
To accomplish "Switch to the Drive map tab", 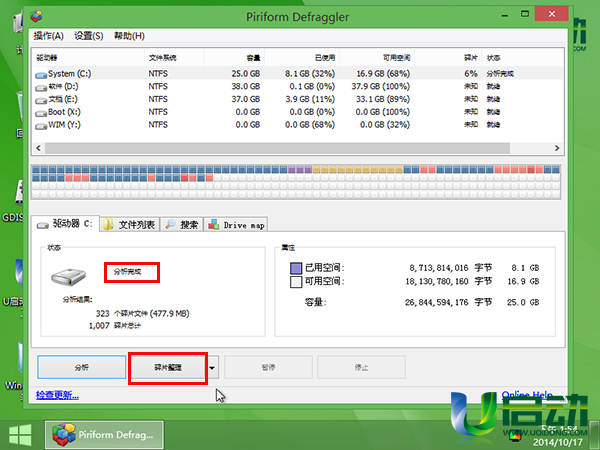I will coord(236,225).
